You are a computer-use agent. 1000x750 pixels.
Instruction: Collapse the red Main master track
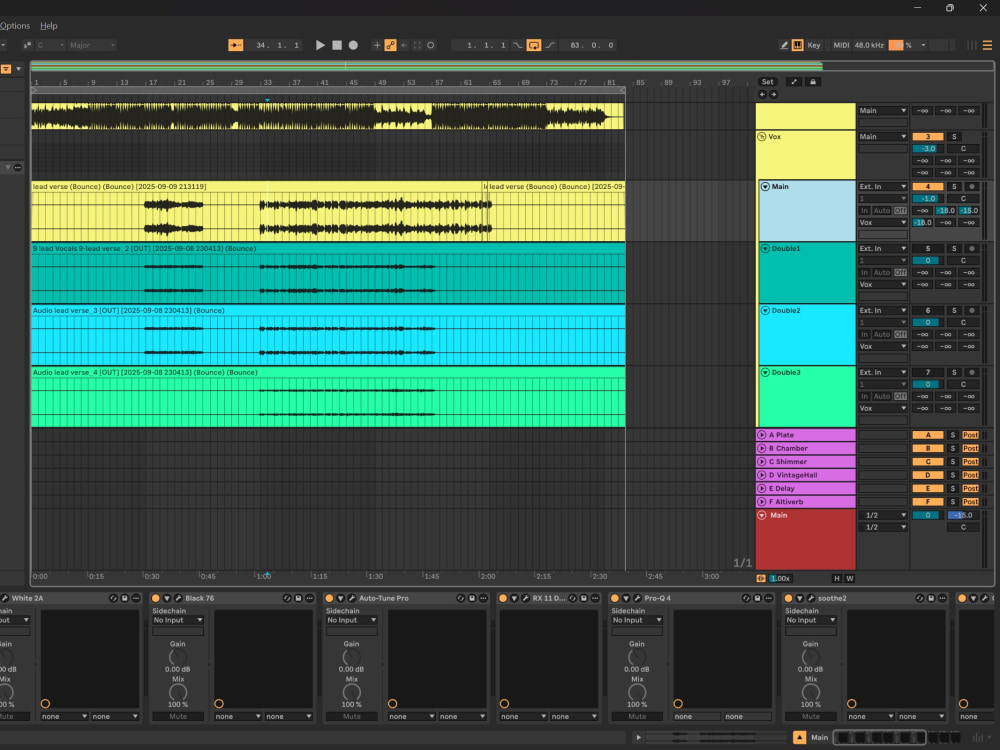pos(761,515)
